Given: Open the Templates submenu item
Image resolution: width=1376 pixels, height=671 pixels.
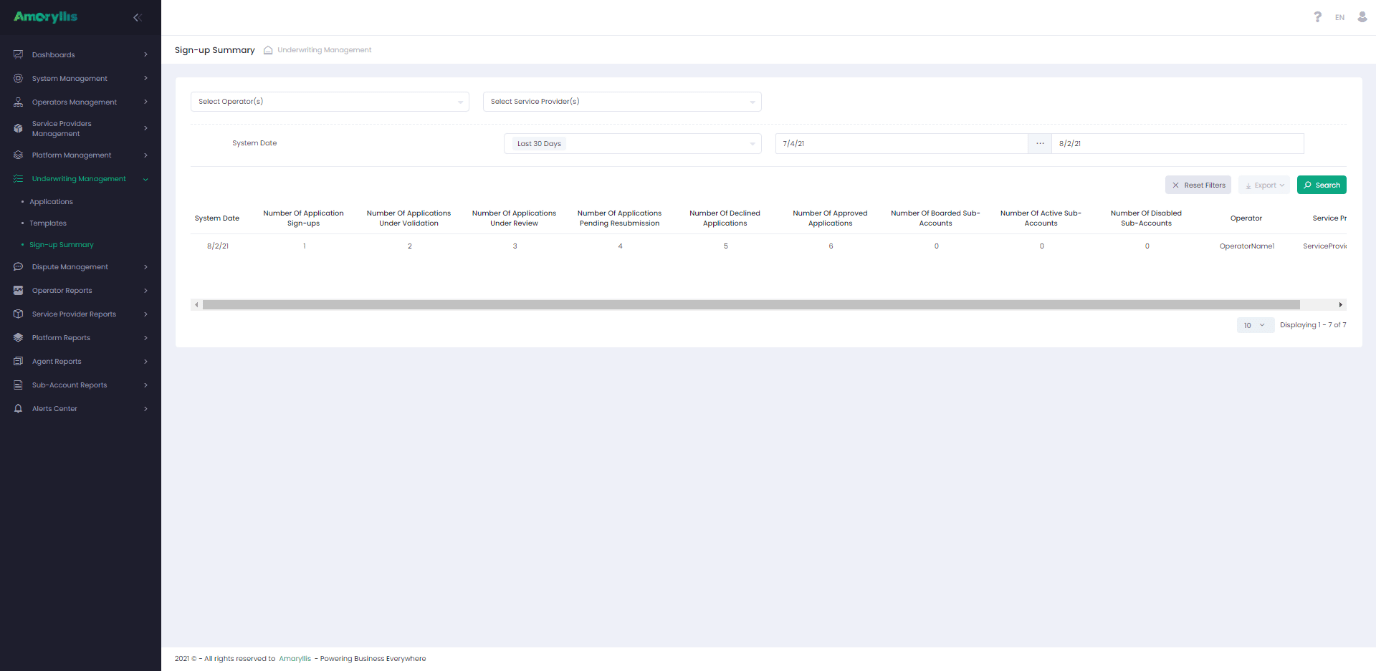Looking at the screenshot, I should coord(48,223).
